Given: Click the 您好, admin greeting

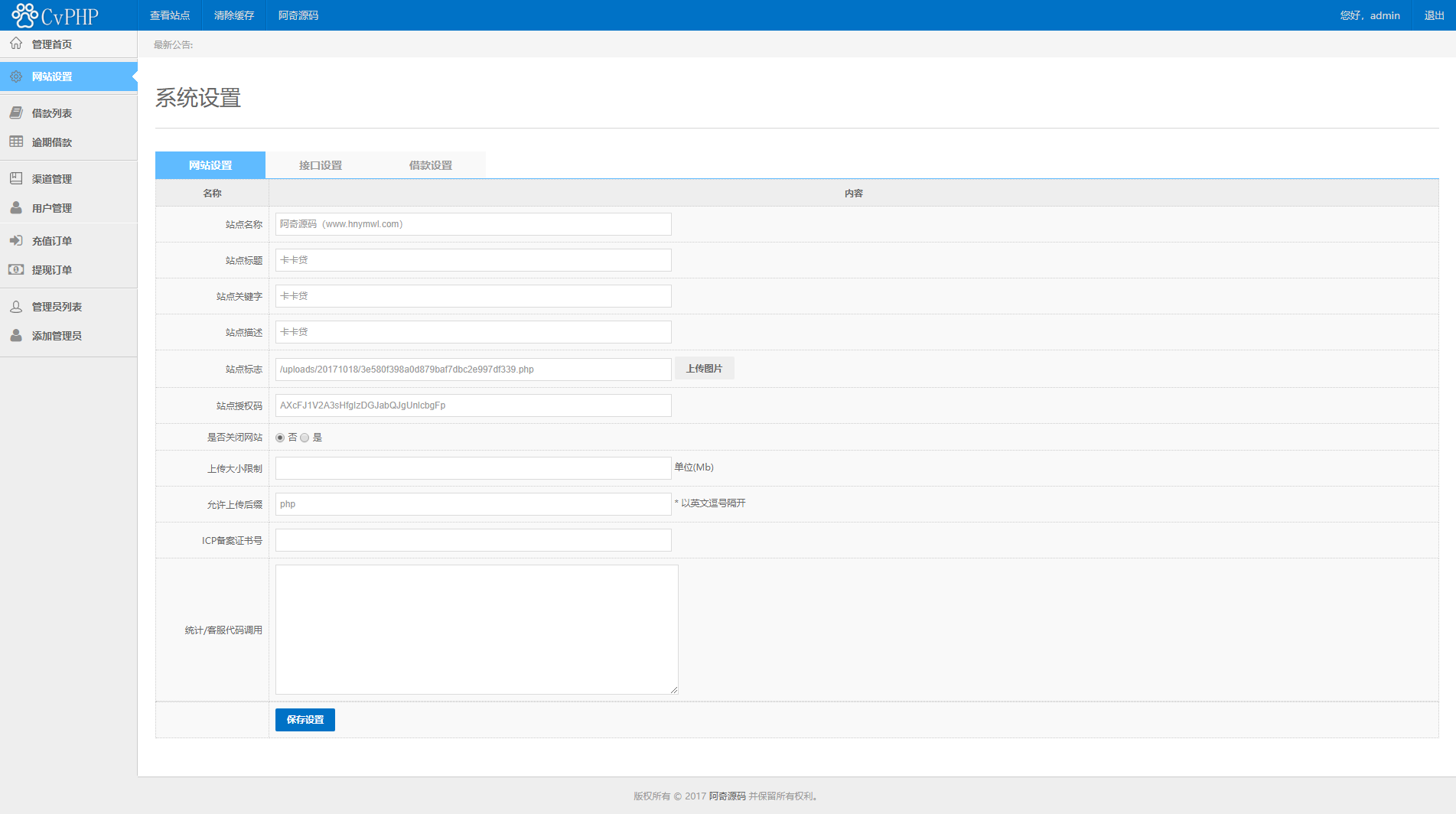Looking at the screenshot, I should click(1370, 15).
